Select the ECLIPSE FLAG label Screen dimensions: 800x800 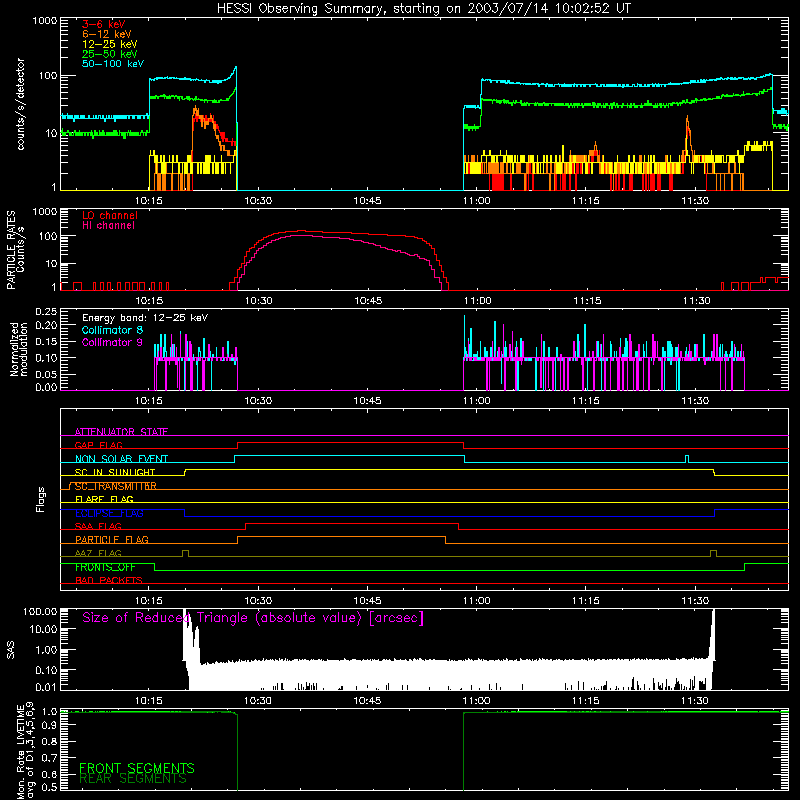tap(109, 513)
